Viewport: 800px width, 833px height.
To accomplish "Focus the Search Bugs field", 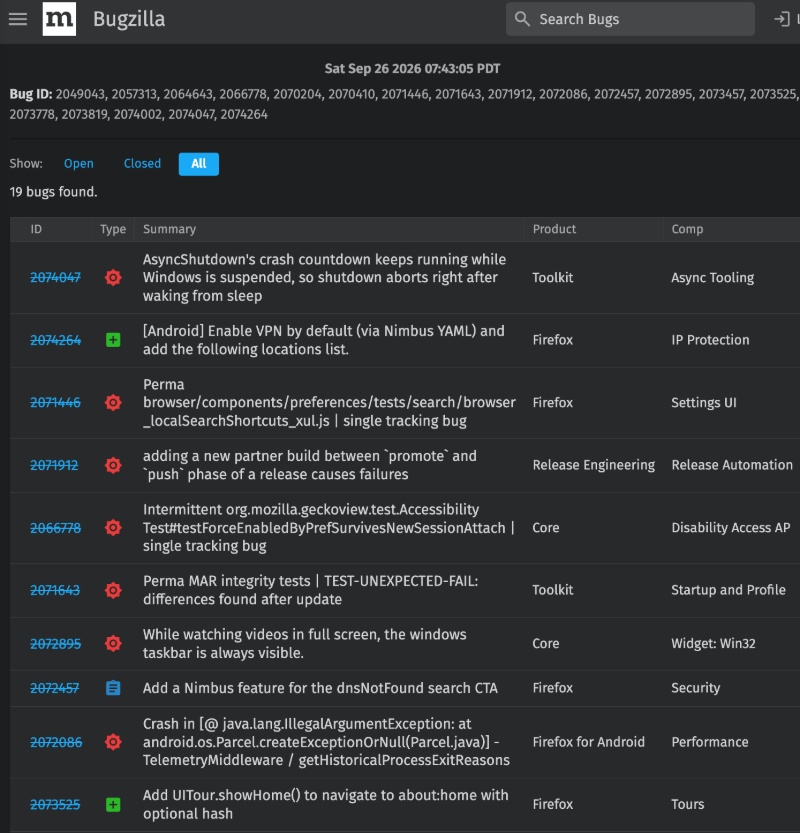I will pos(630,19).
